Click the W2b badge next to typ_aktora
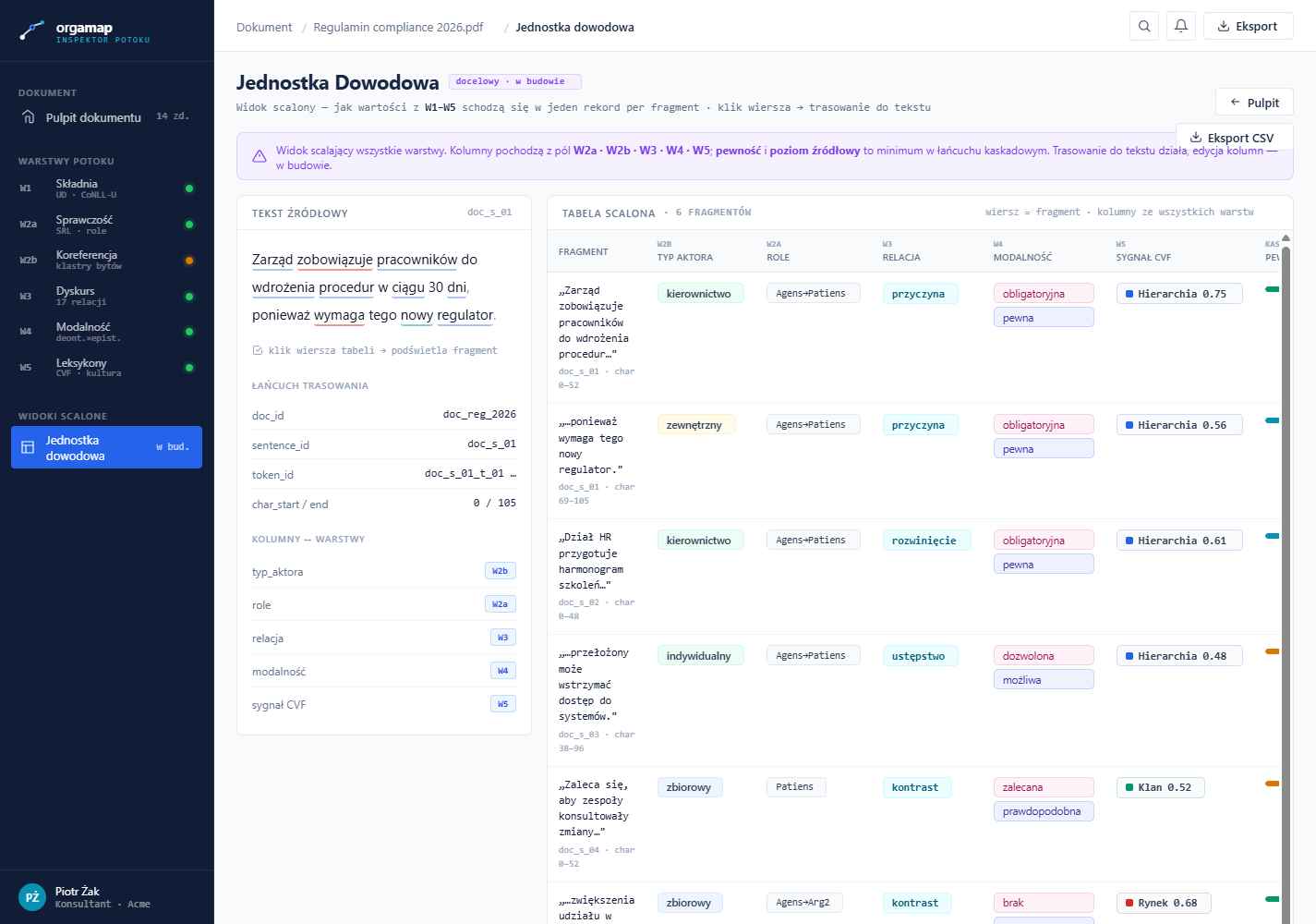This screenshot has width=1316, height=924. click(x=500, y=571)
